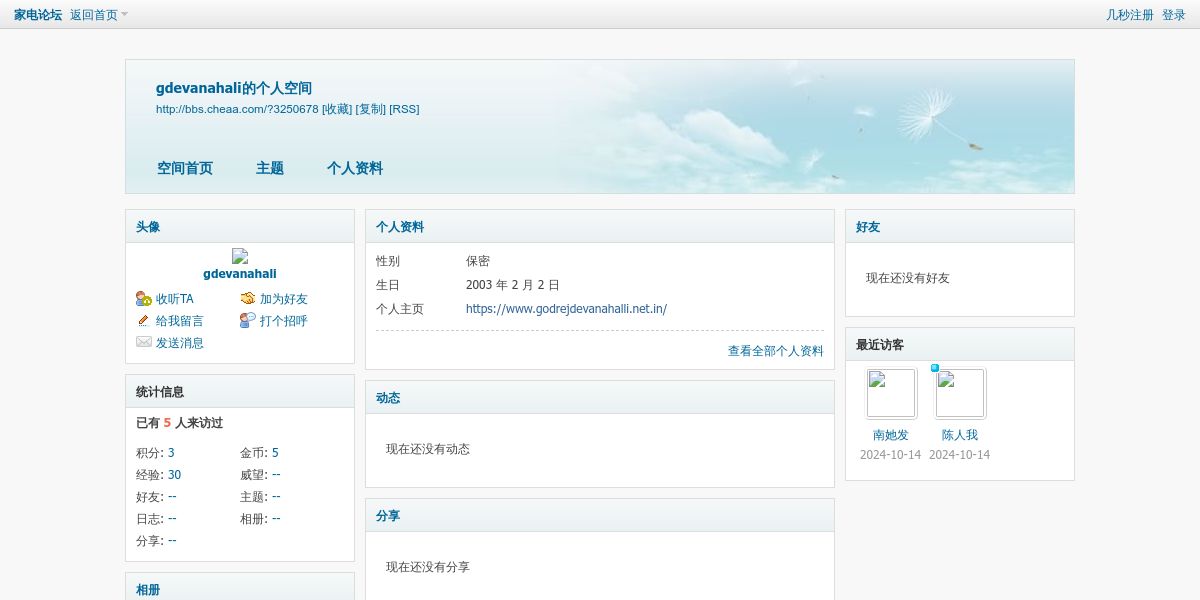This screenshot has width=1200, height=600.
Task: Open the 家电论坛 forum link
Action: [38, 15]
